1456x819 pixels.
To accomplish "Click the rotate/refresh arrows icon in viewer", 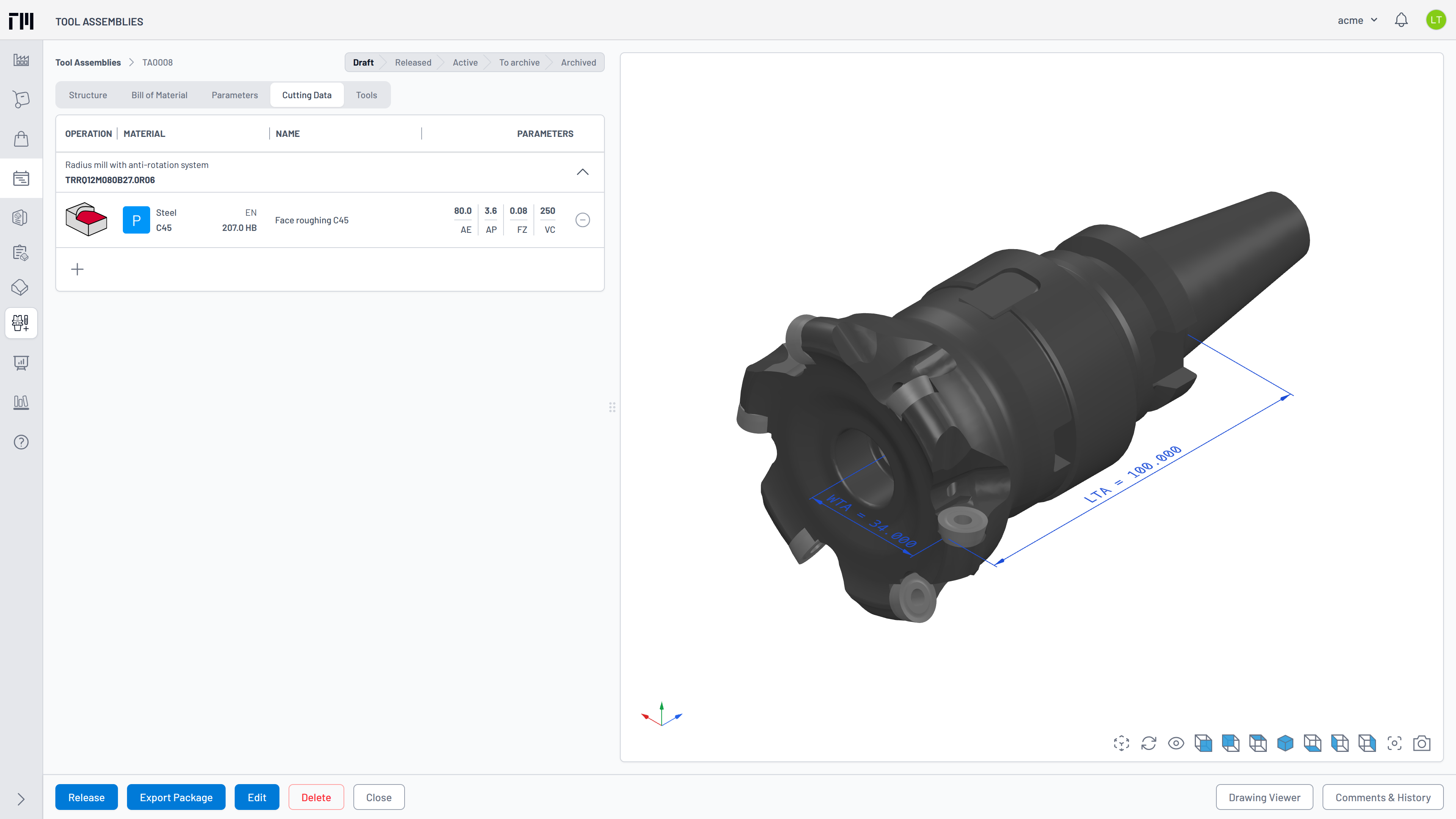I will pyautogui.click(x=1148, y=743).
